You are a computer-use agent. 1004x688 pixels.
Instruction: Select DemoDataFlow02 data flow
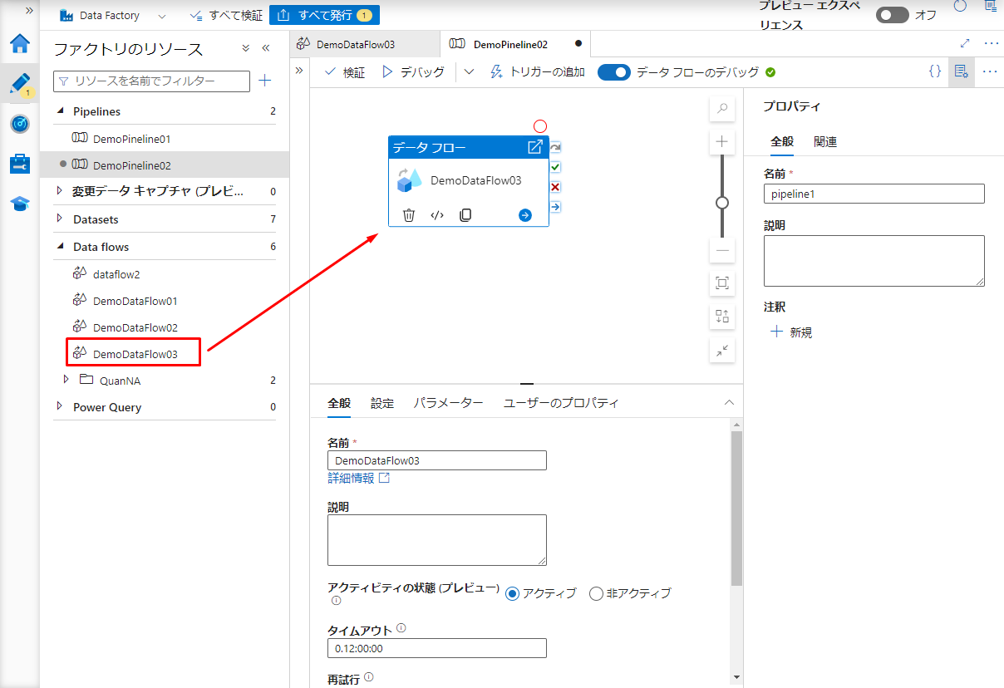click(x=134, y=327)
